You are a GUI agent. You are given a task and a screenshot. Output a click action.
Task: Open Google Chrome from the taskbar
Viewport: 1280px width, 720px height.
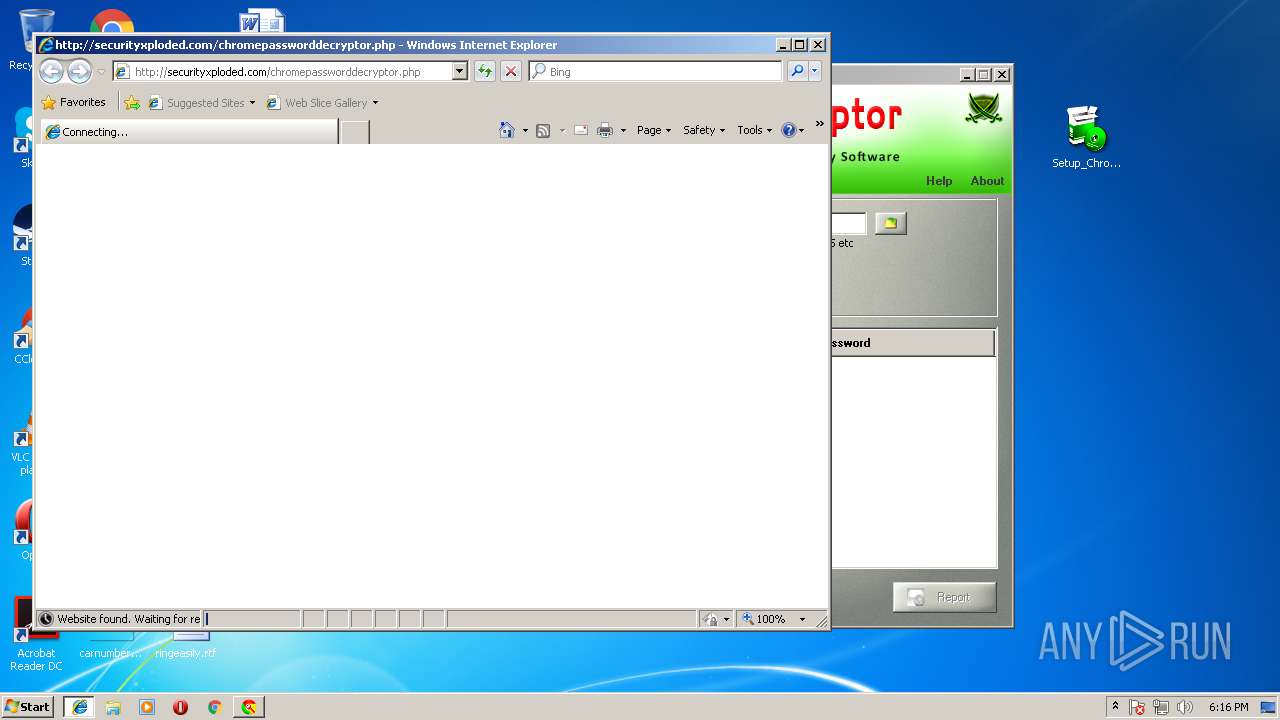pyautogui.click(x=214, y=707)
